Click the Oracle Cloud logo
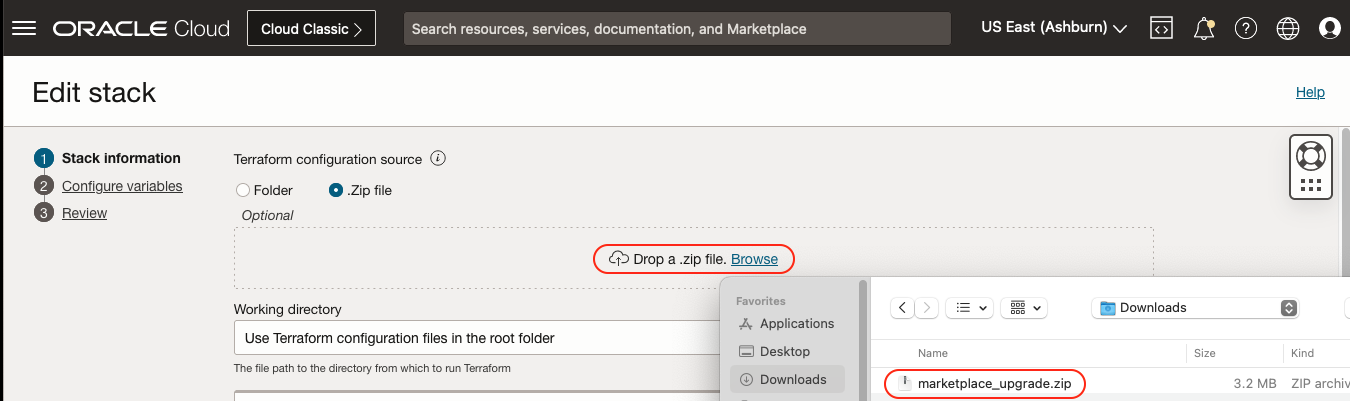This screenshot has width=1350, height=401. point(141,28)
